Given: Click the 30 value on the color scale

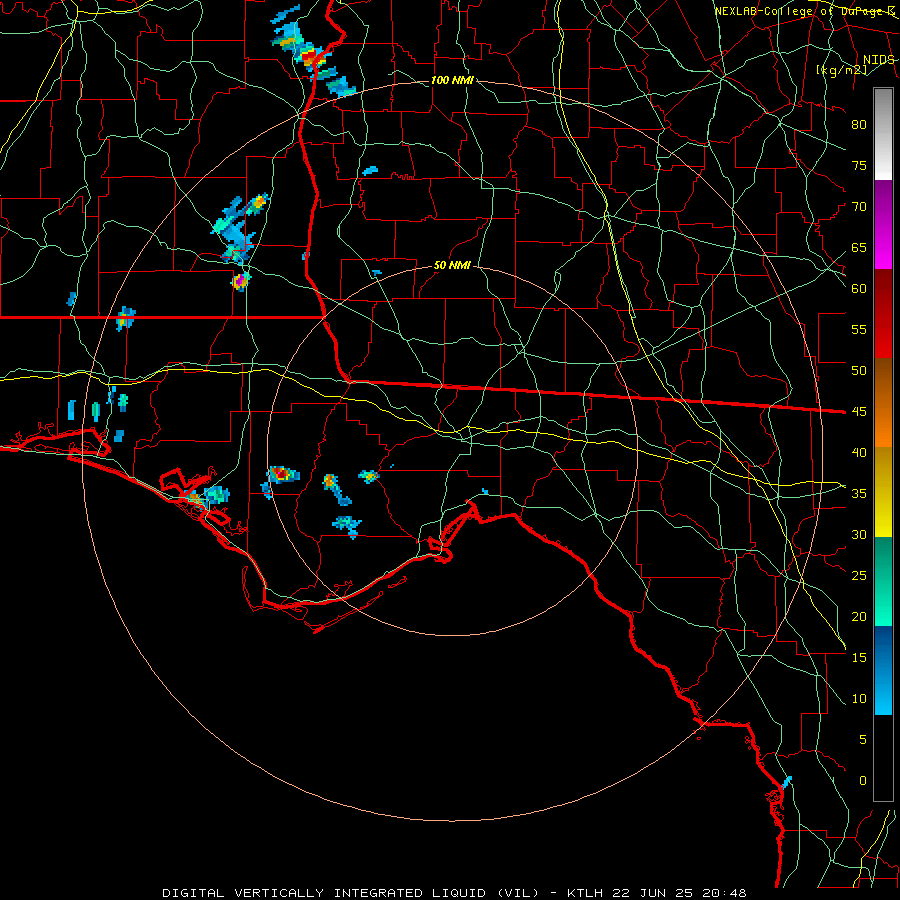Looking at the screenshot, I should click(859, 535).
